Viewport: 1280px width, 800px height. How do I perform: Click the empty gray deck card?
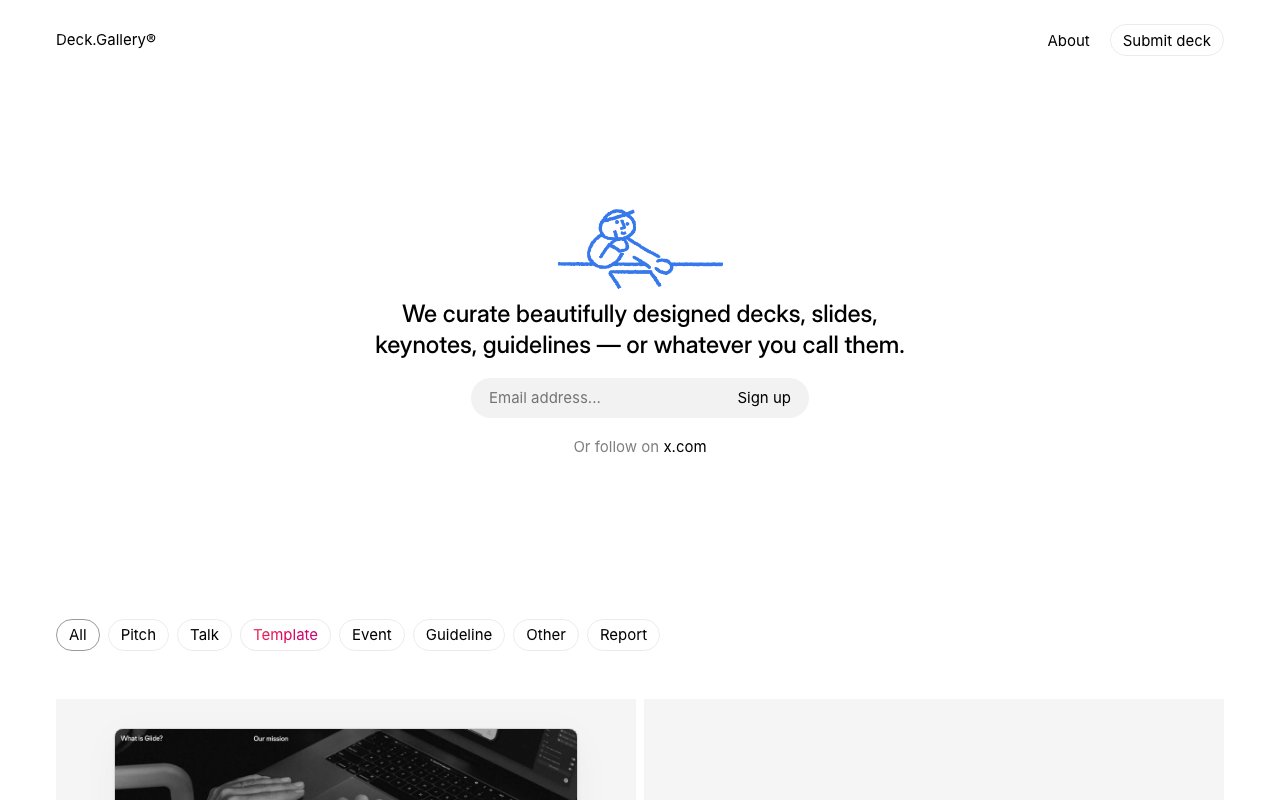pos(934,750)
